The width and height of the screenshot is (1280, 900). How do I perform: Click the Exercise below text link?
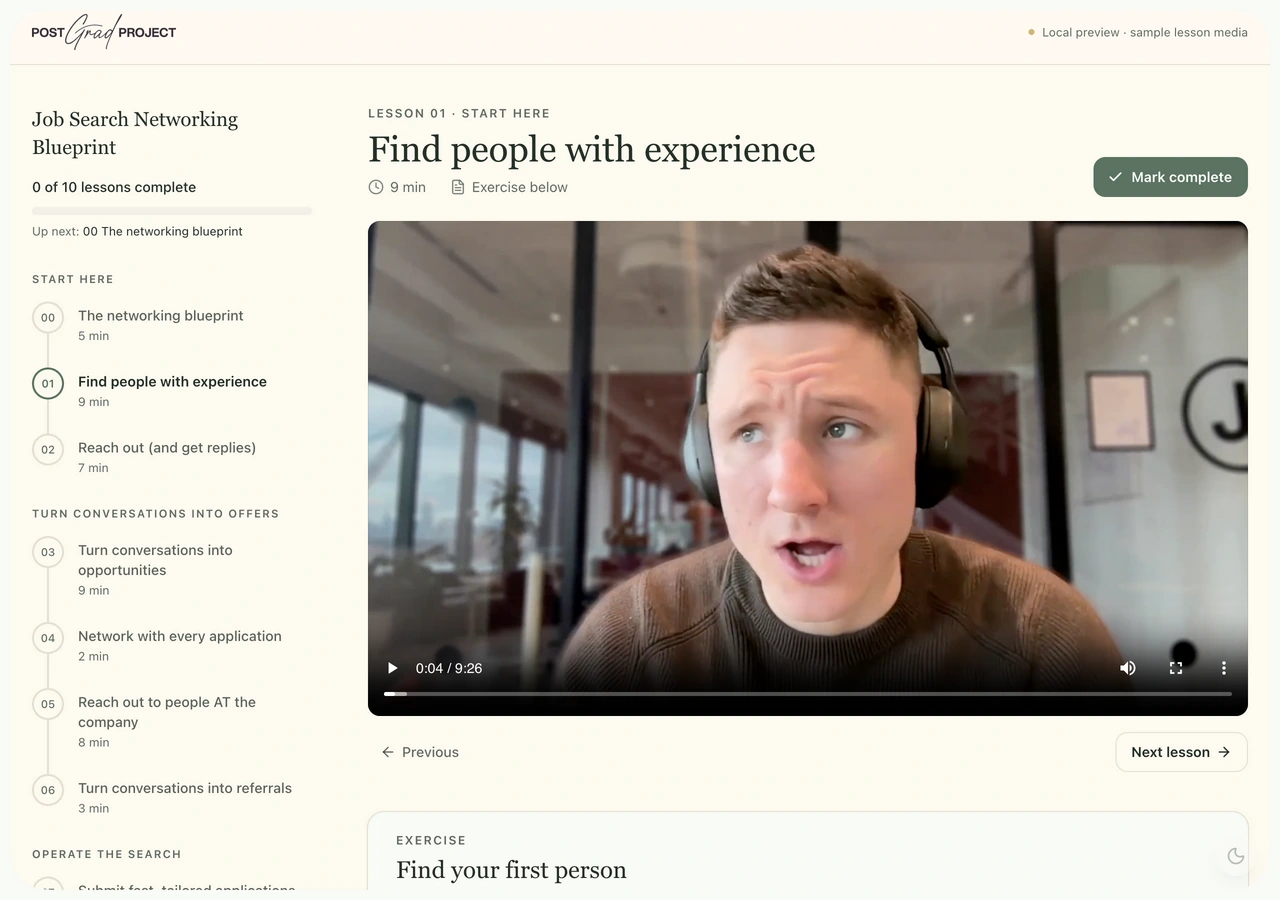(520, 187)
